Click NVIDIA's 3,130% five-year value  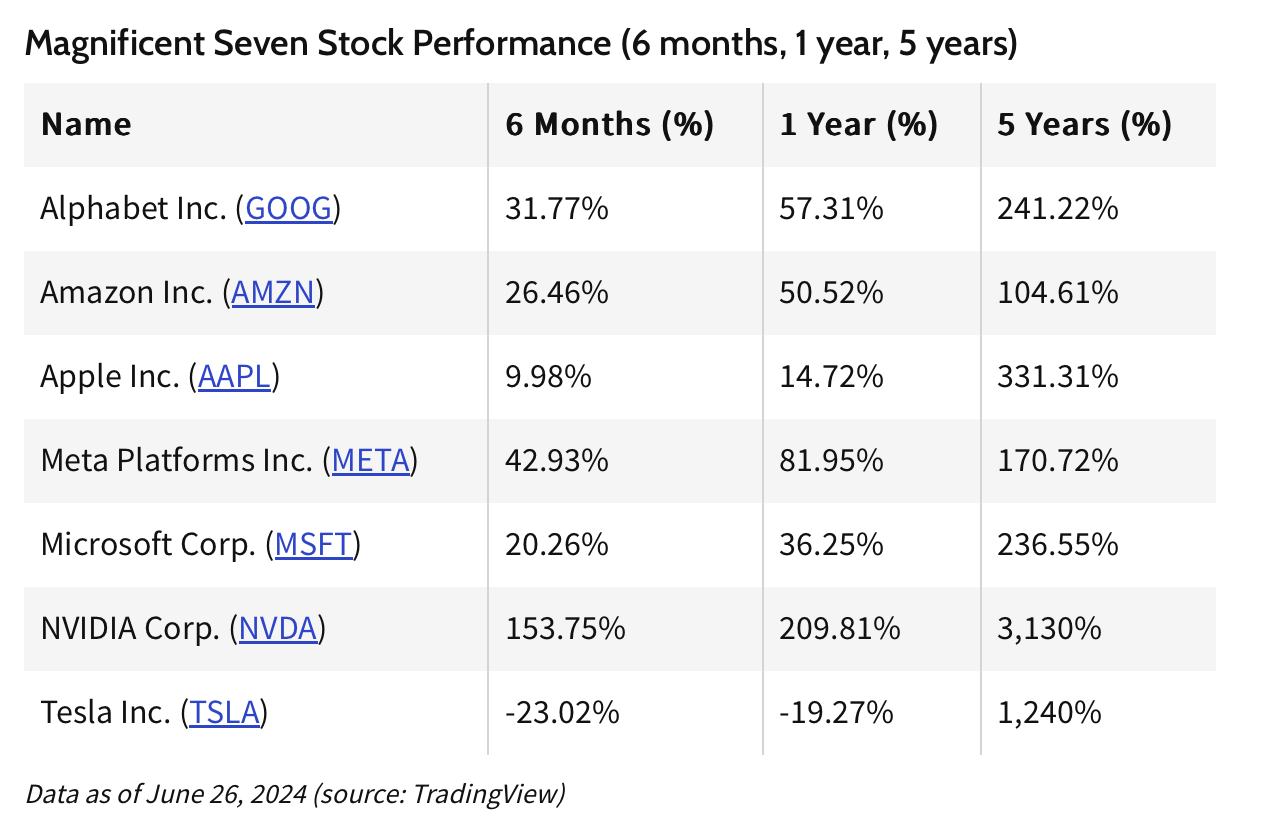1049,629
